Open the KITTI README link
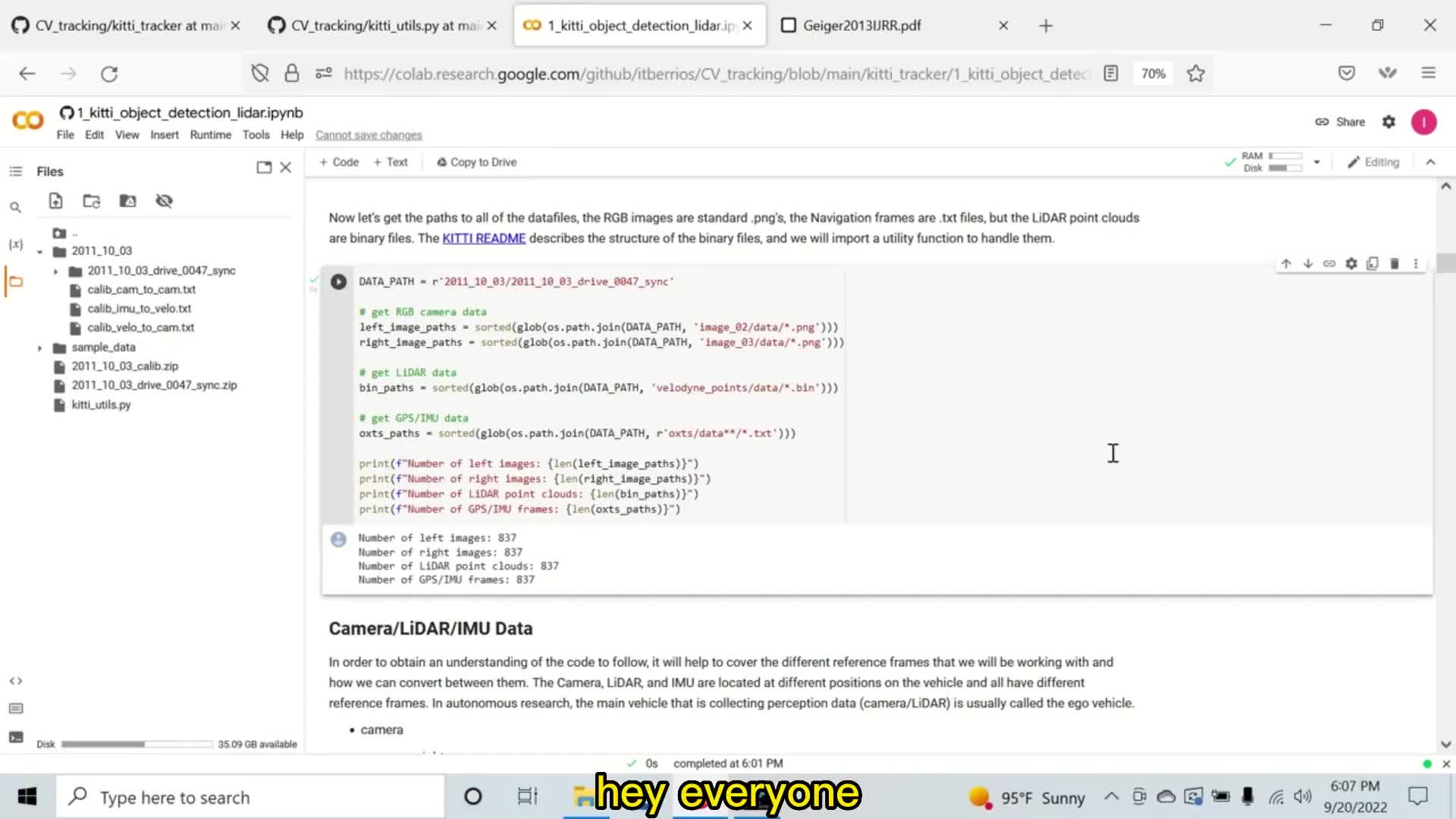The image size is (1456, 819). (484, 238)
